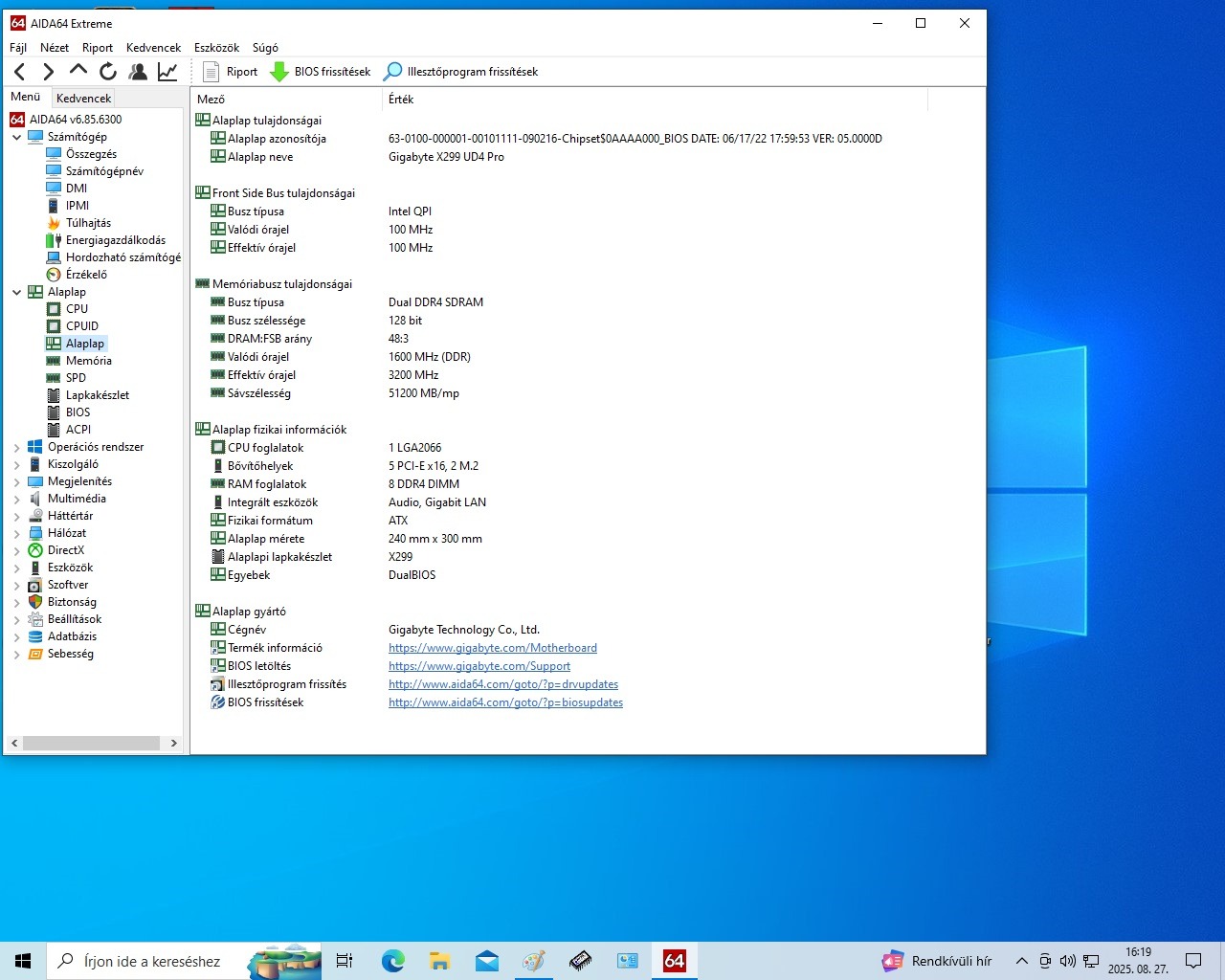Open the Eszközök menu
This screenshot has height=980, width=1225.
pyautogui.click(x=216, y=47)
